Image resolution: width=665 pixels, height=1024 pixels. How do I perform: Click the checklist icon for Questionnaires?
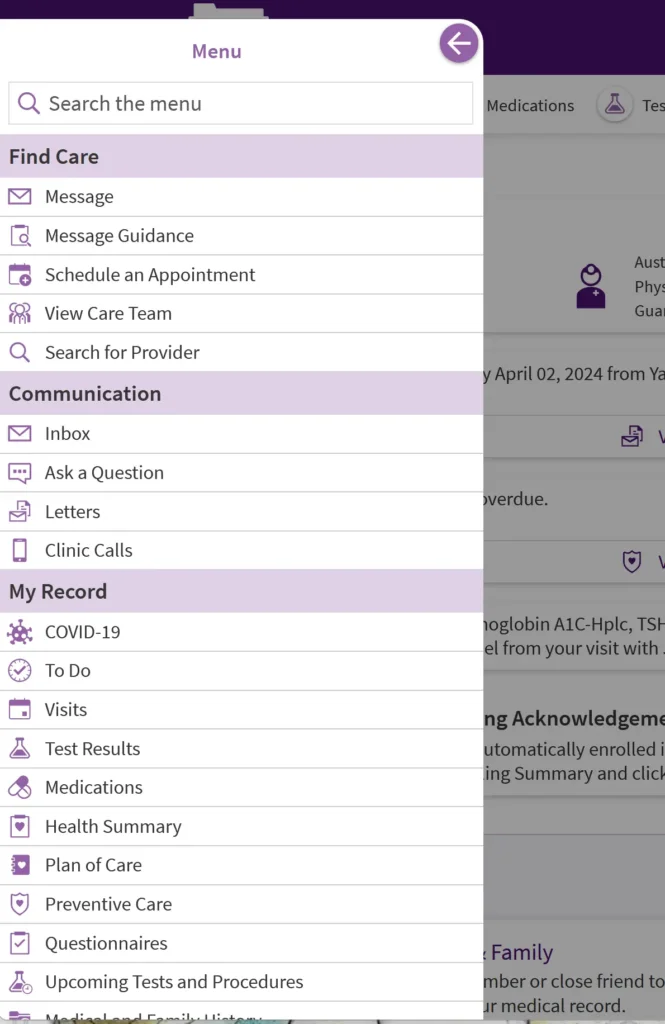(x=20, y=943)
